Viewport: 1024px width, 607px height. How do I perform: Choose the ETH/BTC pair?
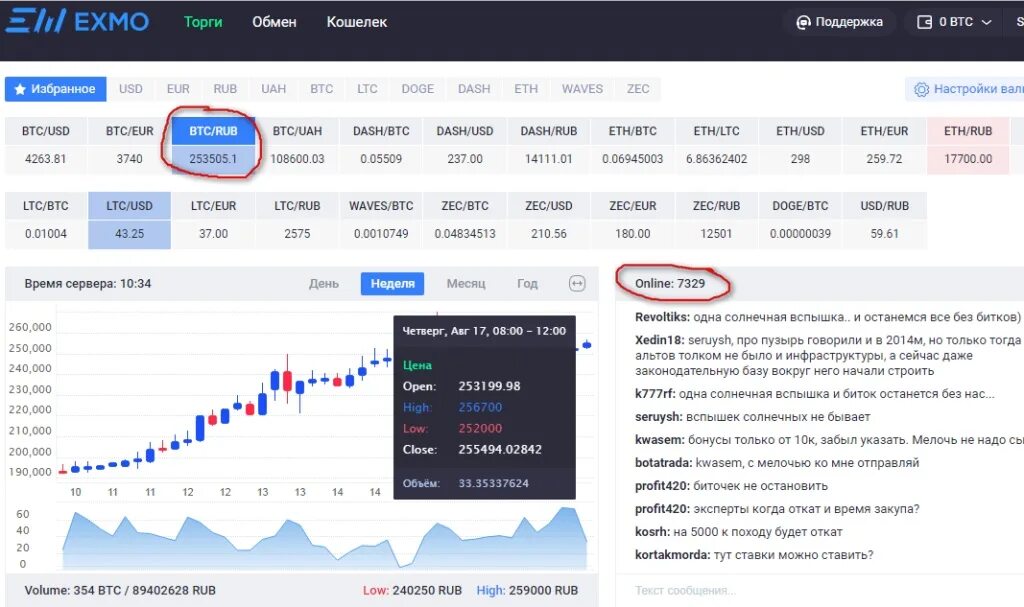(633, 145)
